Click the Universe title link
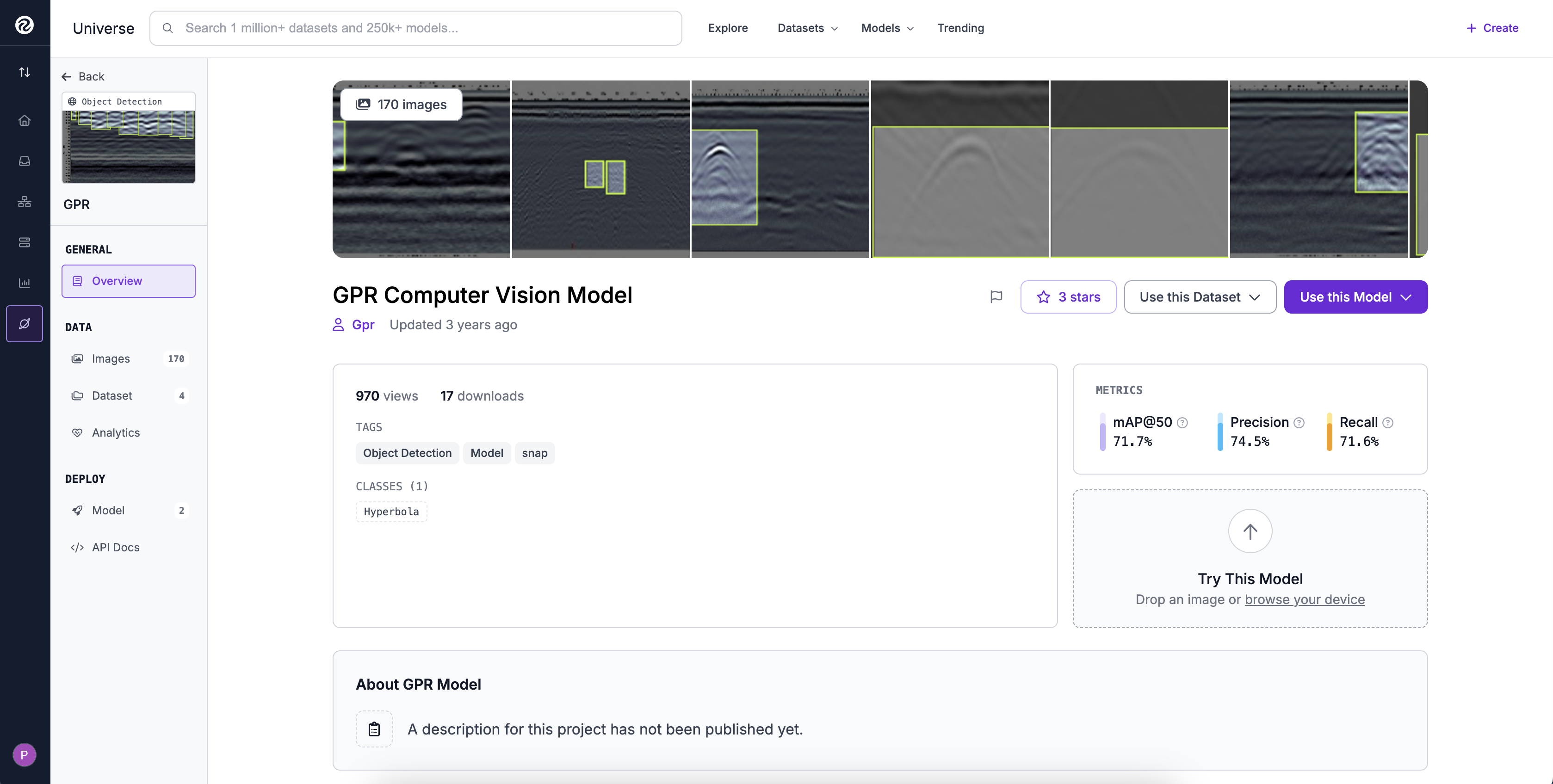This screenshot has height=784, width=1553. [103, 28]
